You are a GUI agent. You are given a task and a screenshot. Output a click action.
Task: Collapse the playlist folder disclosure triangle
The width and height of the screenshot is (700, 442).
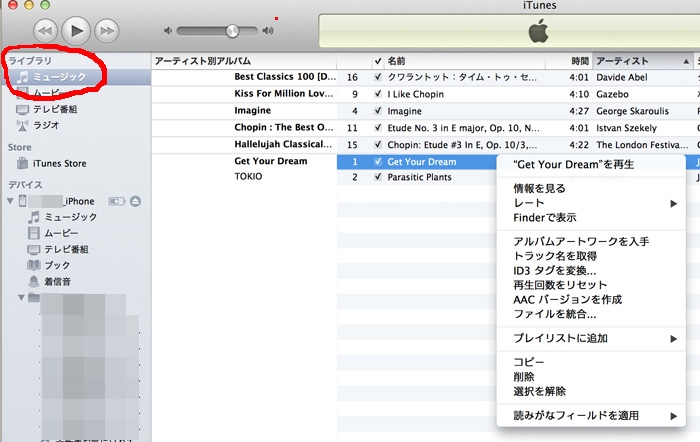click(21, 297)
